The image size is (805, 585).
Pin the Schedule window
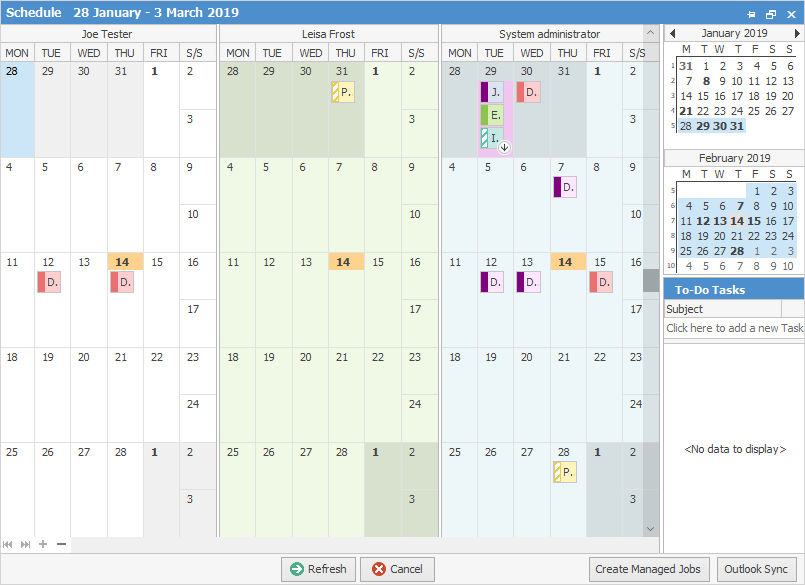(x=752, y=14)
